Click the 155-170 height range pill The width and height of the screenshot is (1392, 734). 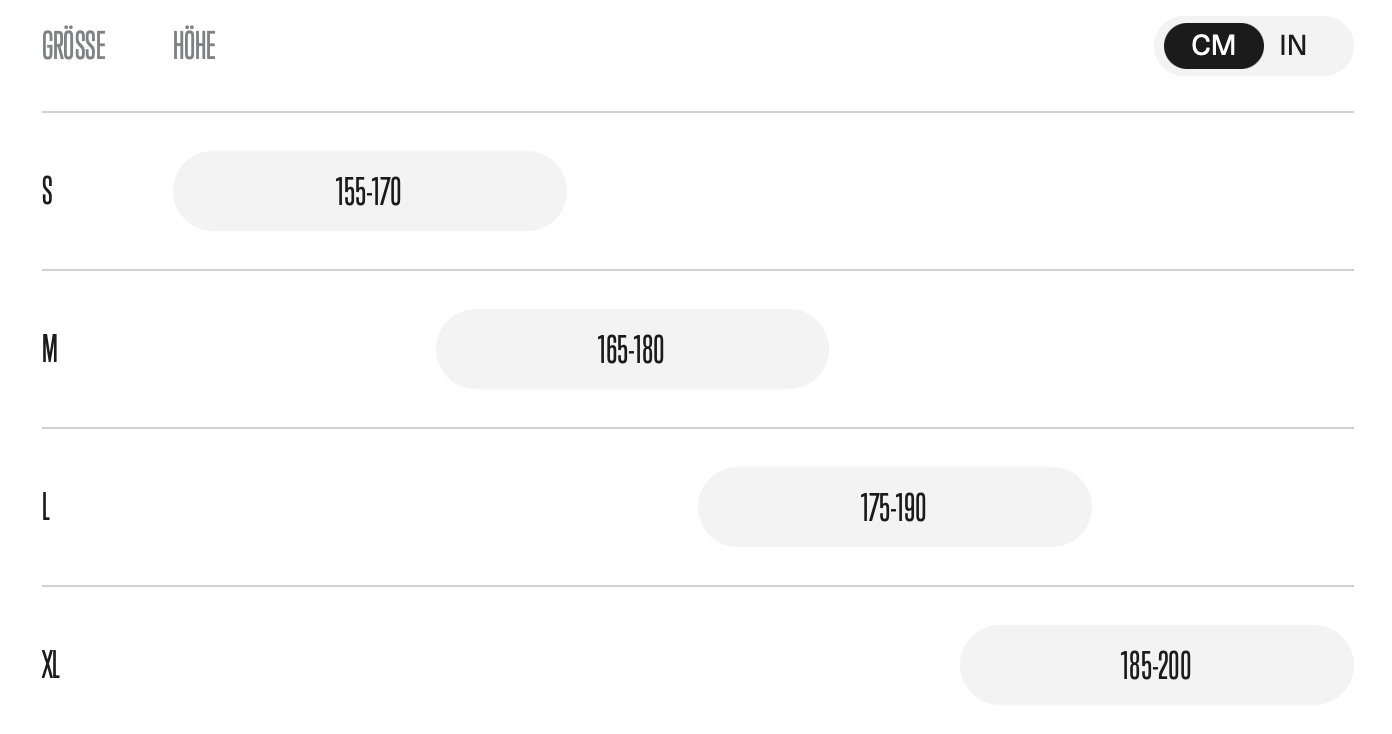coord(370,191)
